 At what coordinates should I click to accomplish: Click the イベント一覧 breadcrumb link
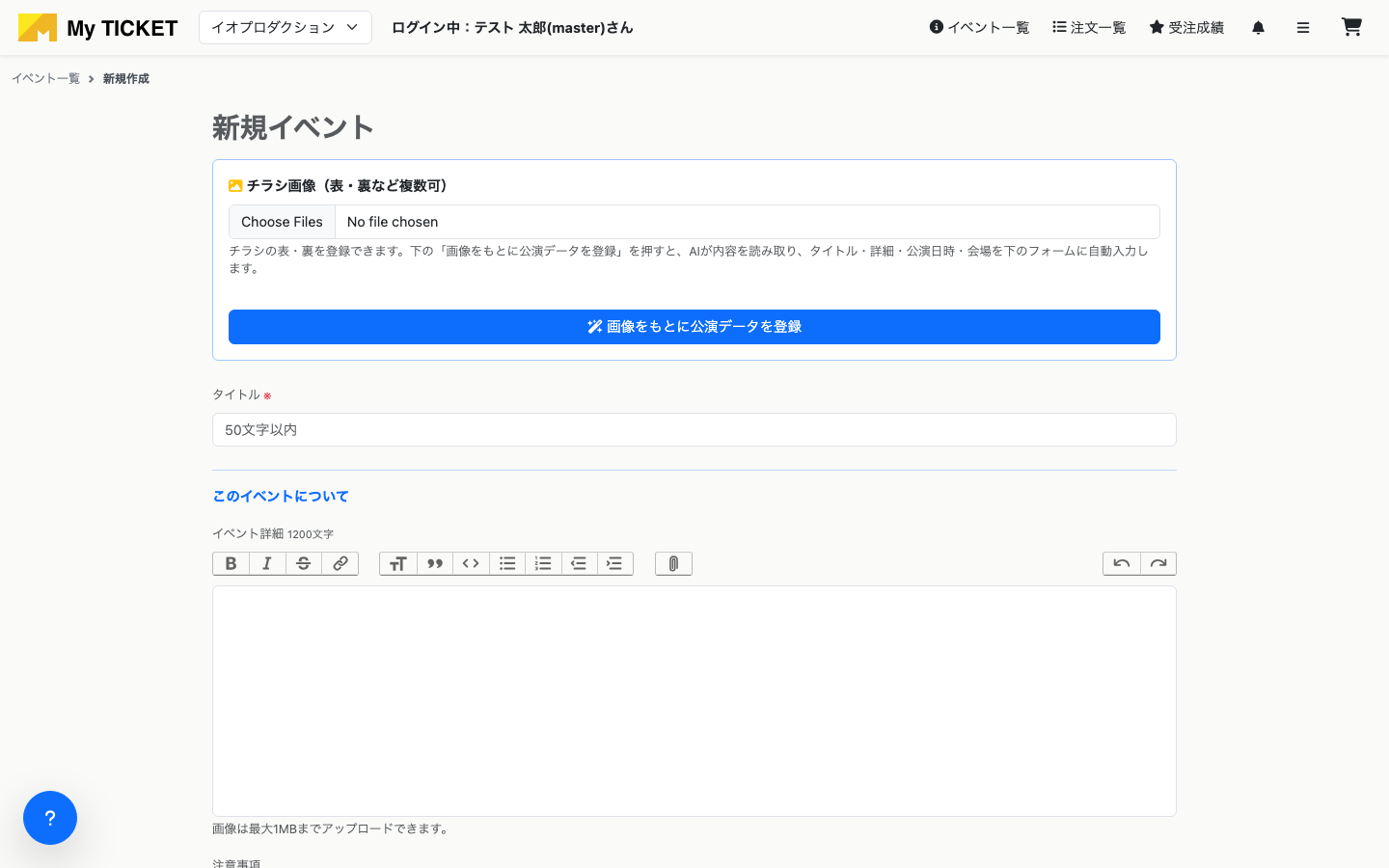45,79
